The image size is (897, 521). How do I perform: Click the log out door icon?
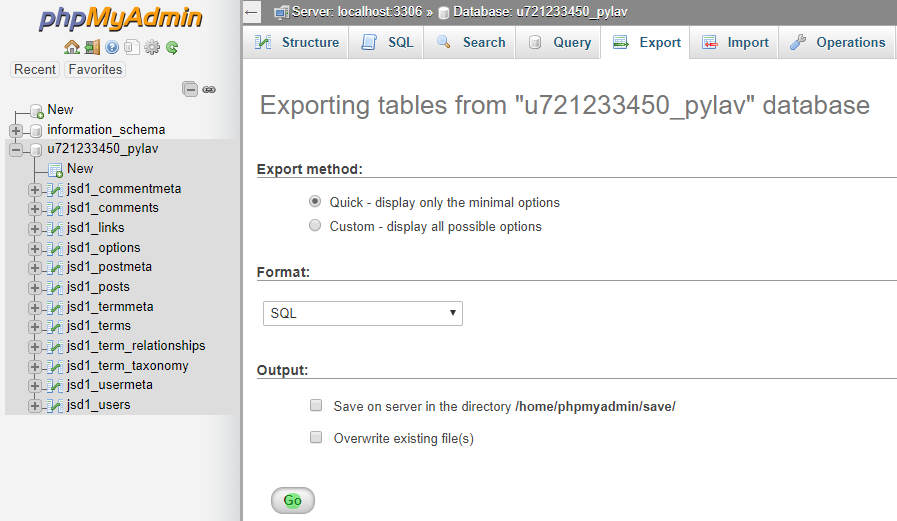pos(92,47)
